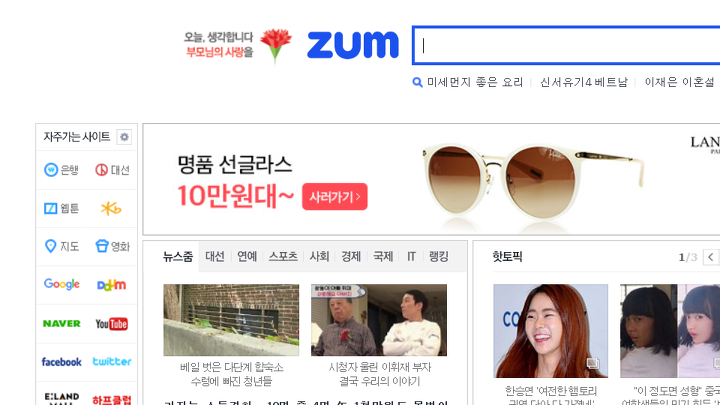720x405 pixels.
Task: Open the 이휘재 부자 news thumbnail
Action: point(379,320)
